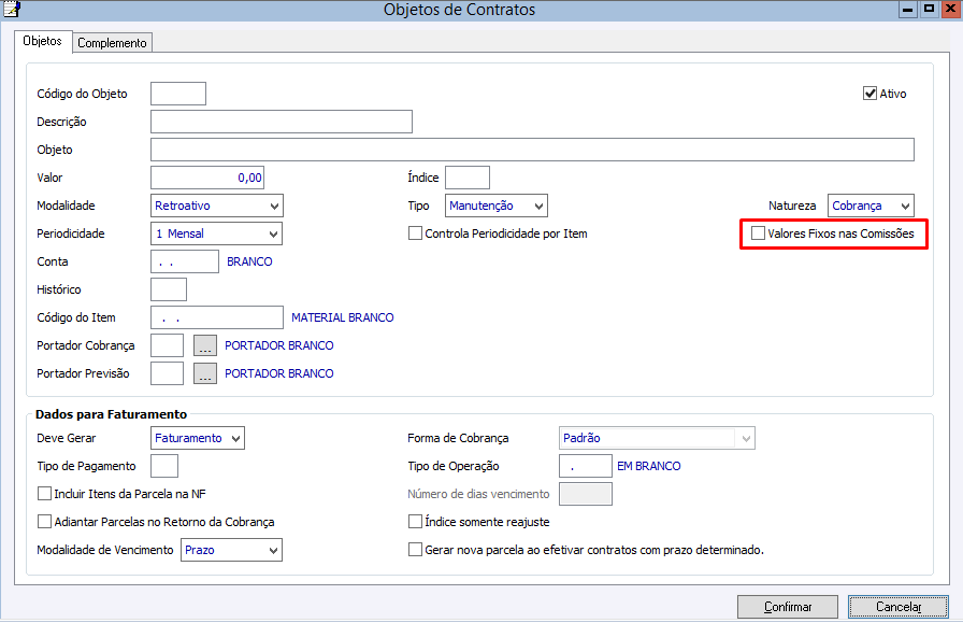The height and width of the screenshot is (625, 963).
Task: Click the window icon in the title bar
Action: pyautogui.click(x=11, y=9)
